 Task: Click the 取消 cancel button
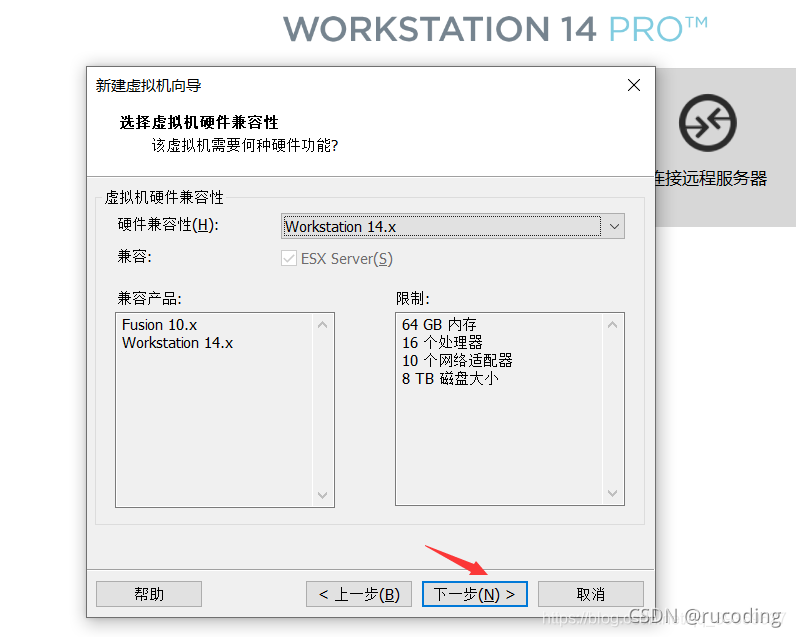click(x=590, y=594)
